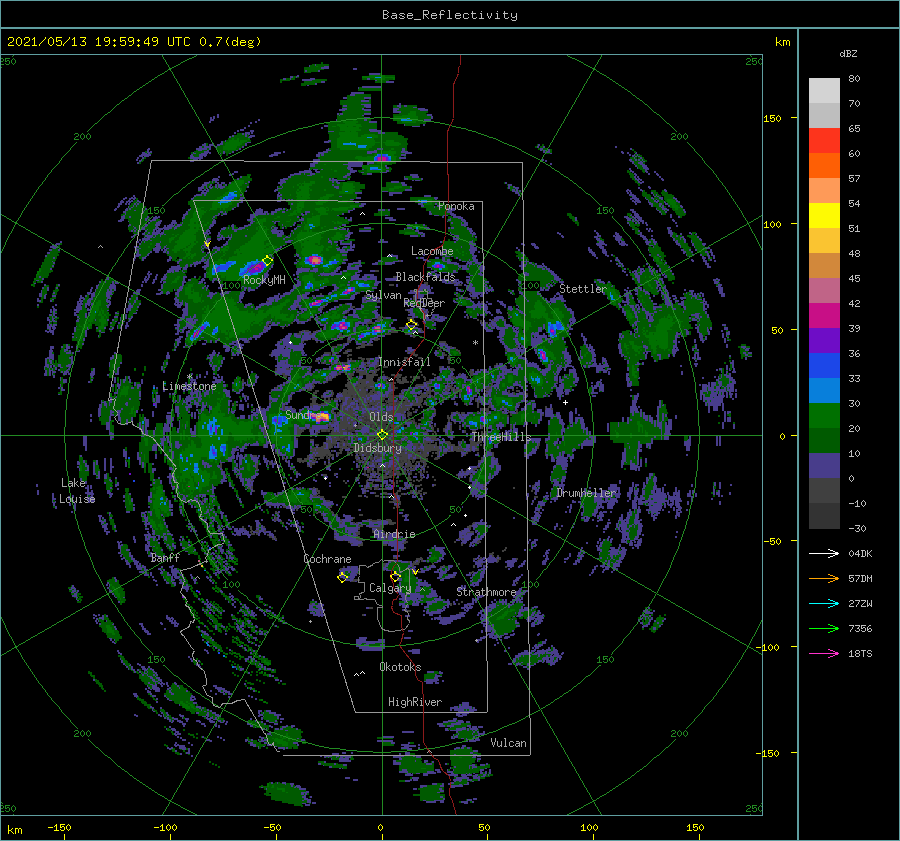Select the RedDeer label on map
The width and height of the screenshot is (900, 841).
coord(424,303)
